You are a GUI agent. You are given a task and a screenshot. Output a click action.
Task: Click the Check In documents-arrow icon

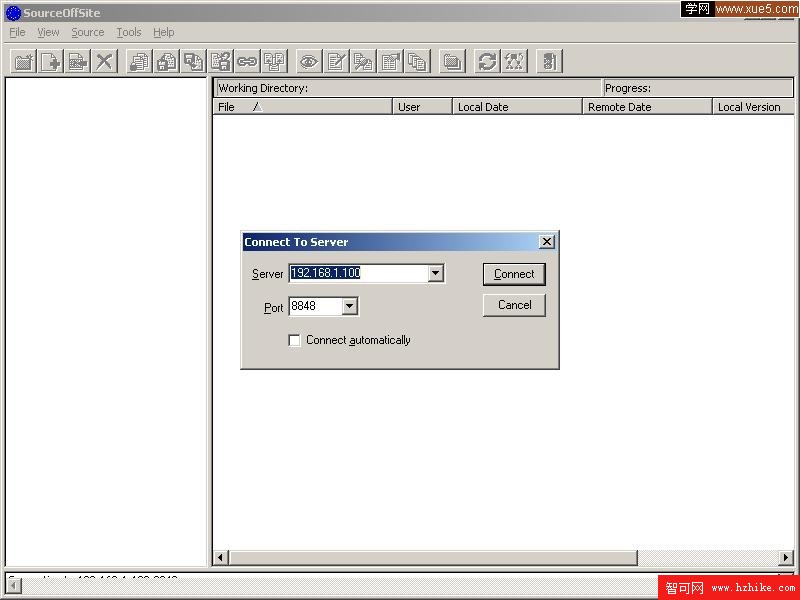coord(193,62)
